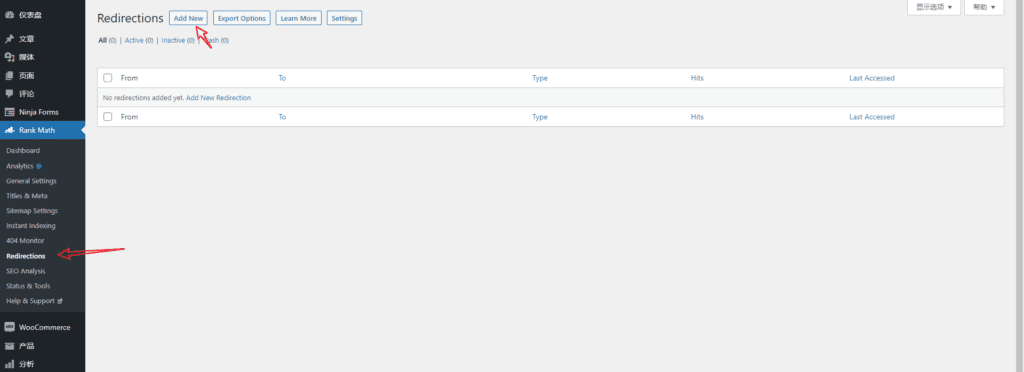1024x372 pixels.
Task: Sort by Type in the table header
Action: coord(539,78)
